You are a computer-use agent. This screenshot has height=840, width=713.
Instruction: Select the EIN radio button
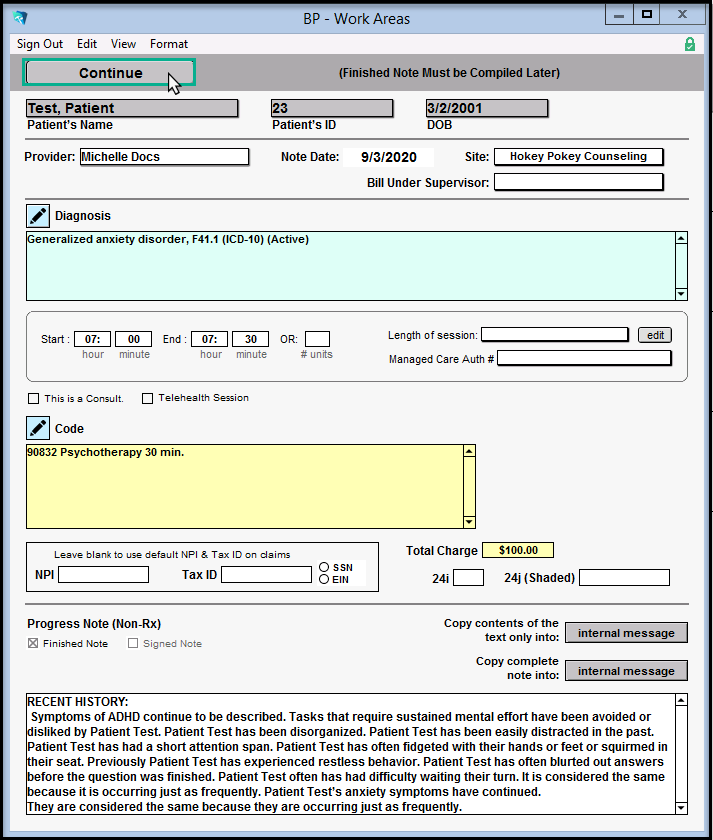point(324,579)
